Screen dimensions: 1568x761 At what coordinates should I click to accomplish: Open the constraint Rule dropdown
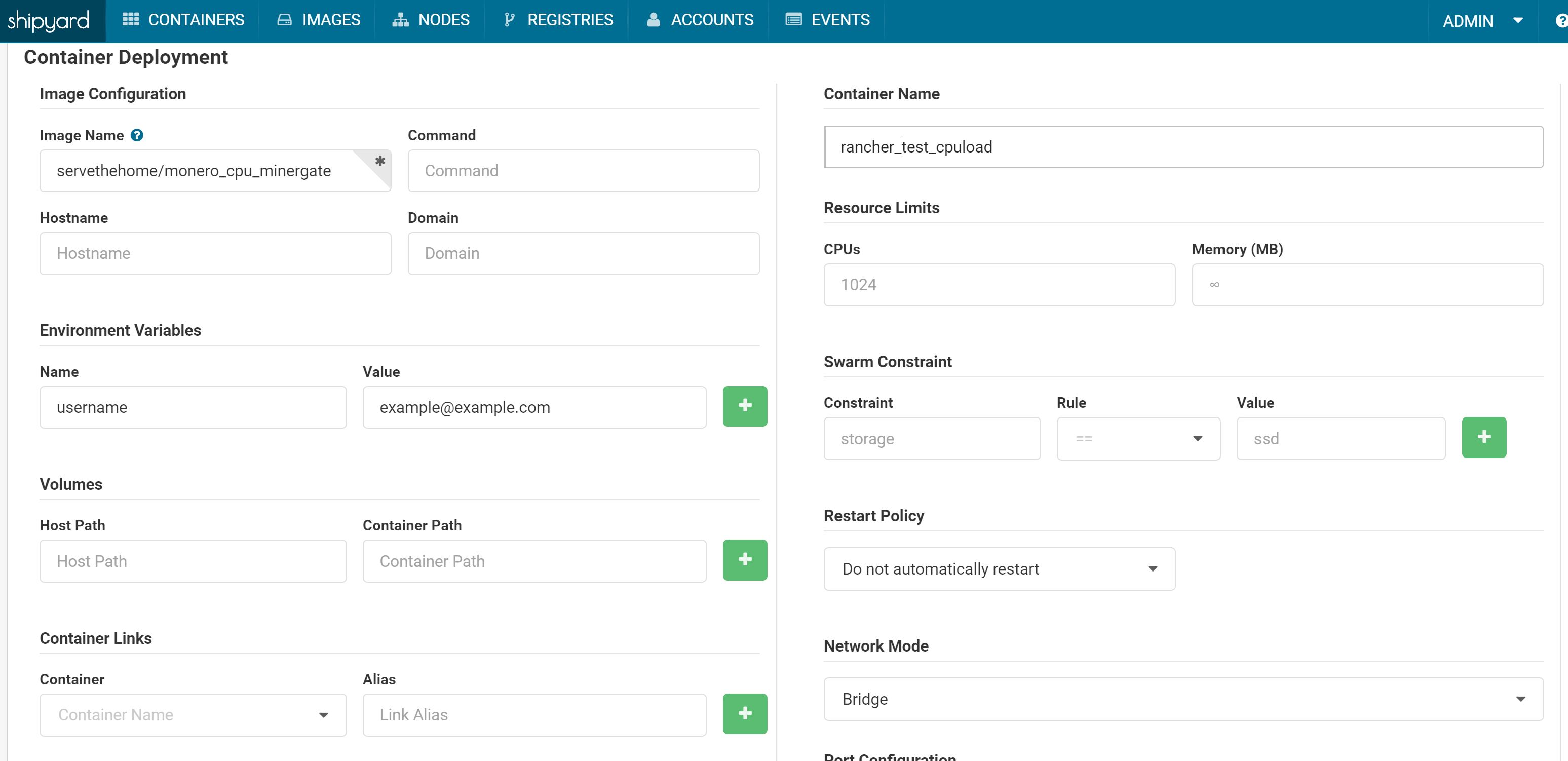[1138, 438]
